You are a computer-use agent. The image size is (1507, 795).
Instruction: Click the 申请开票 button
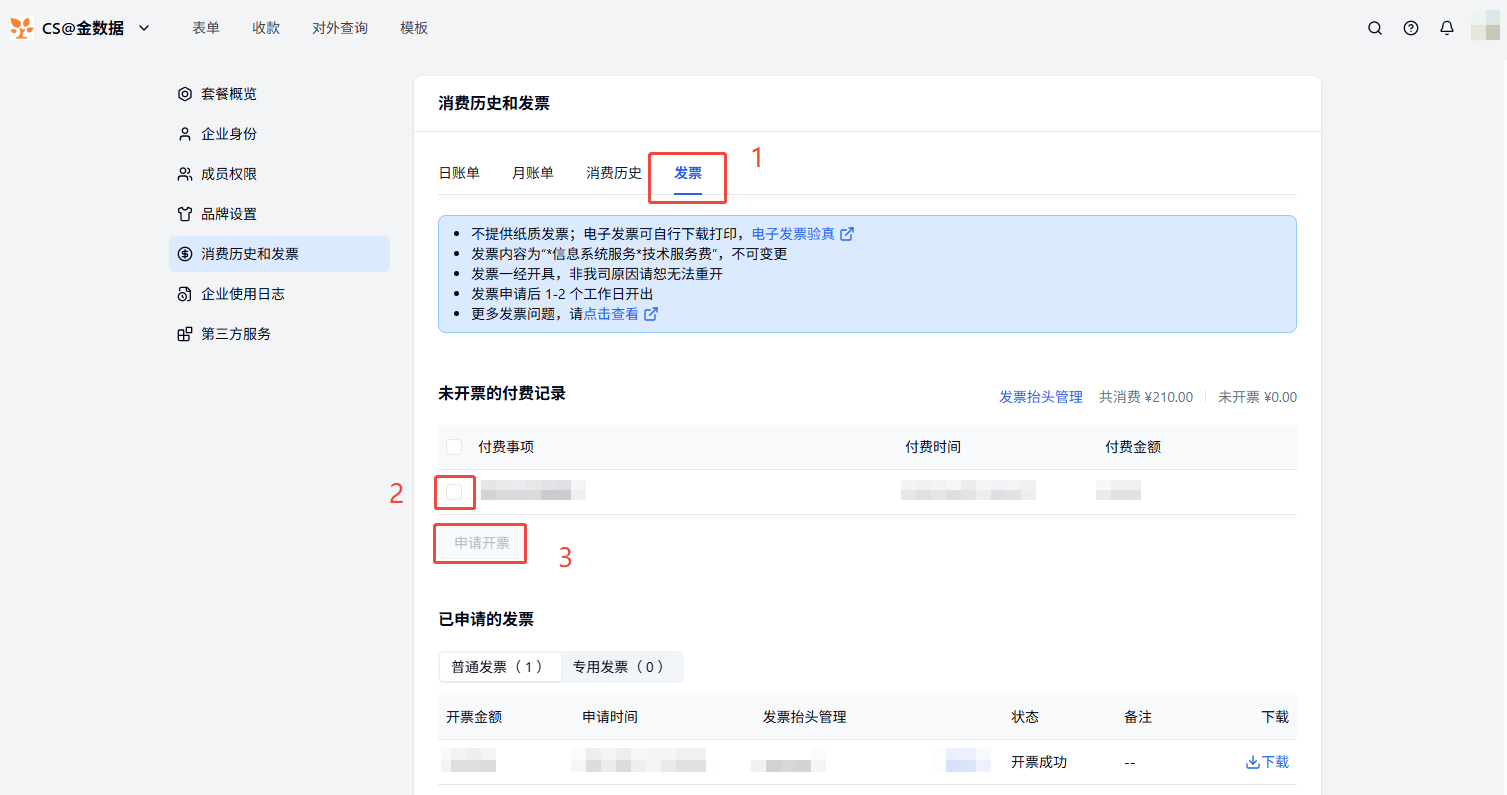pos(481,543)
